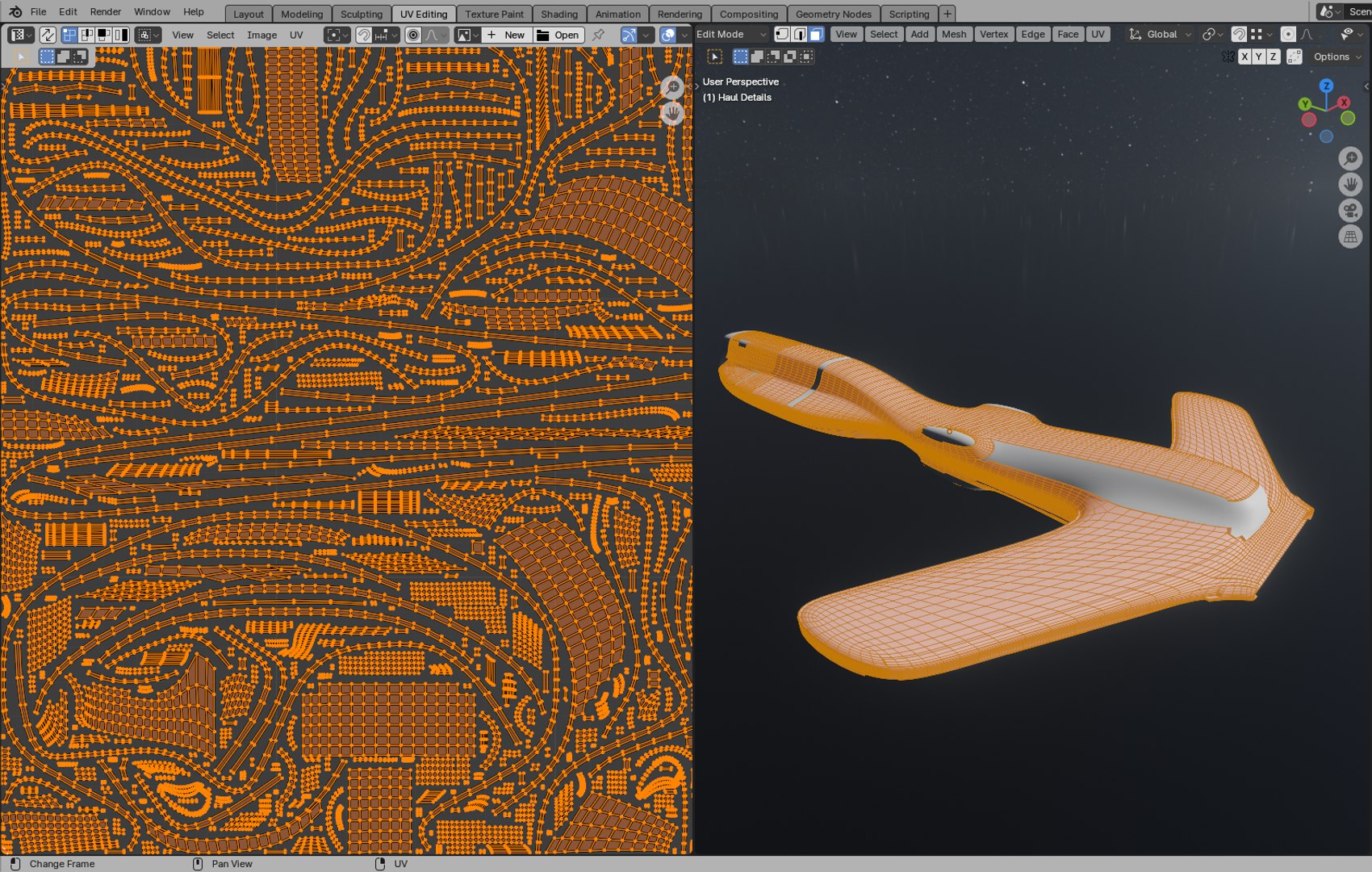Open UV proportional falloff dropdown
This screenshot has height=872, width=1372.
pos(436,35)
